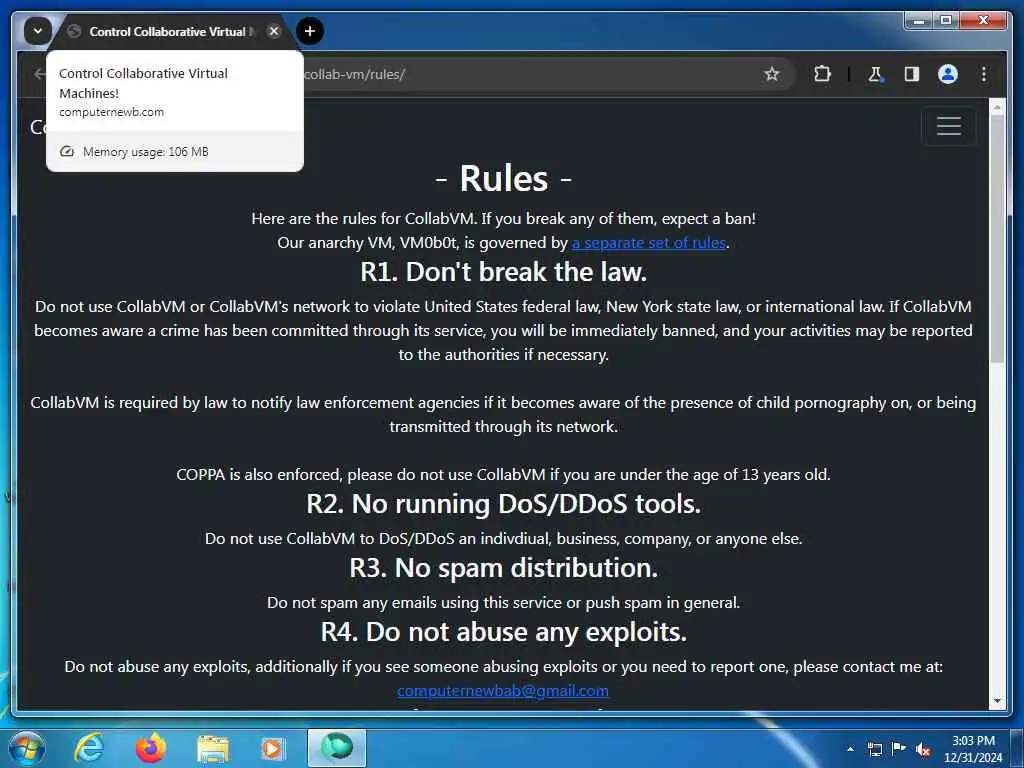This screenshot has height=768, width=1024.
Task: Open the network tray icon
Action: click(875, 749)
